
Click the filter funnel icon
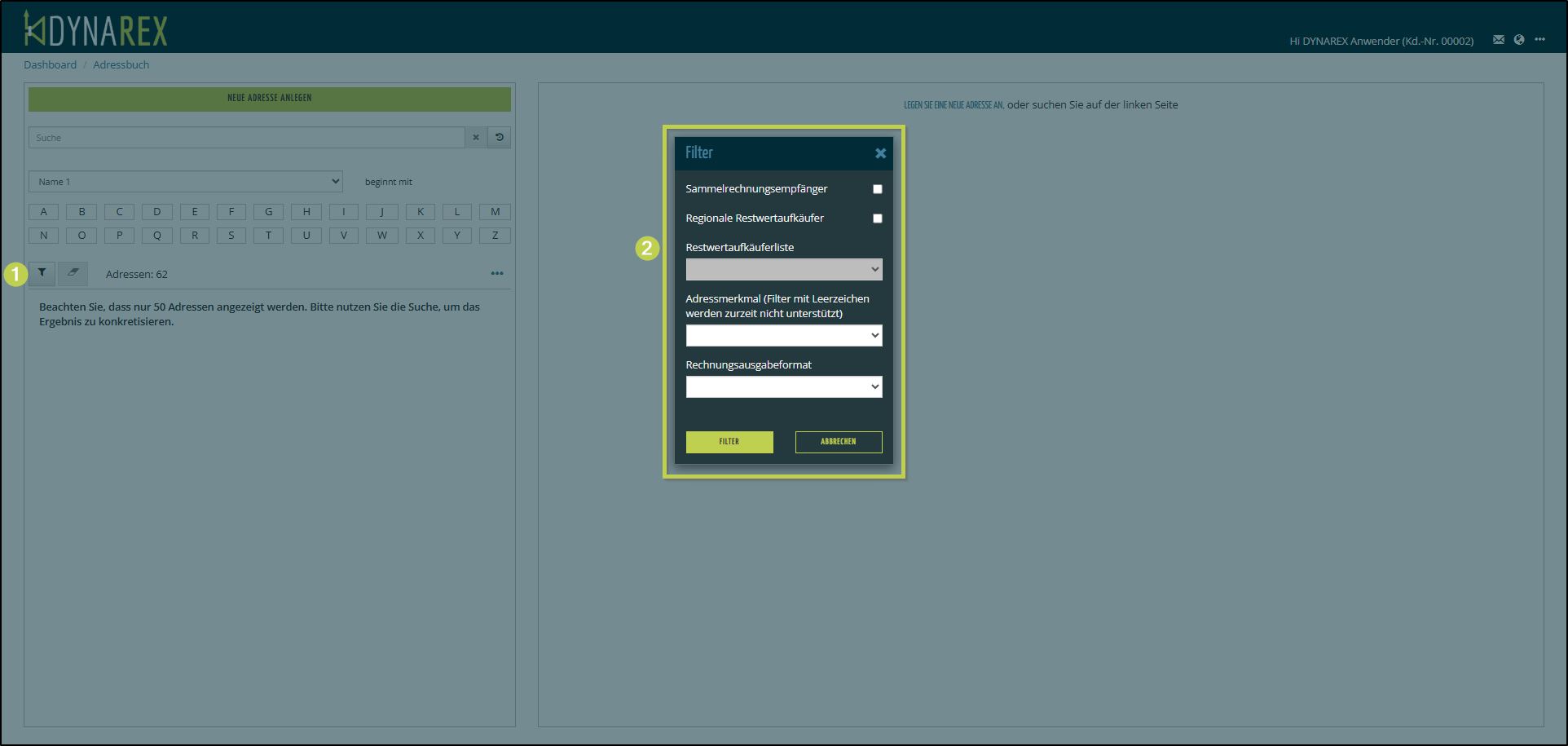coord(42,273)
